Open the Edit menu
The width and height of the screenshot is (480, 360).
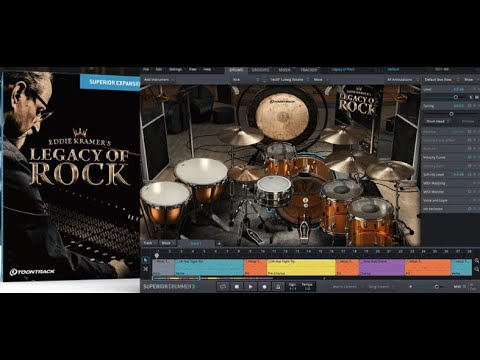(159, 69)
